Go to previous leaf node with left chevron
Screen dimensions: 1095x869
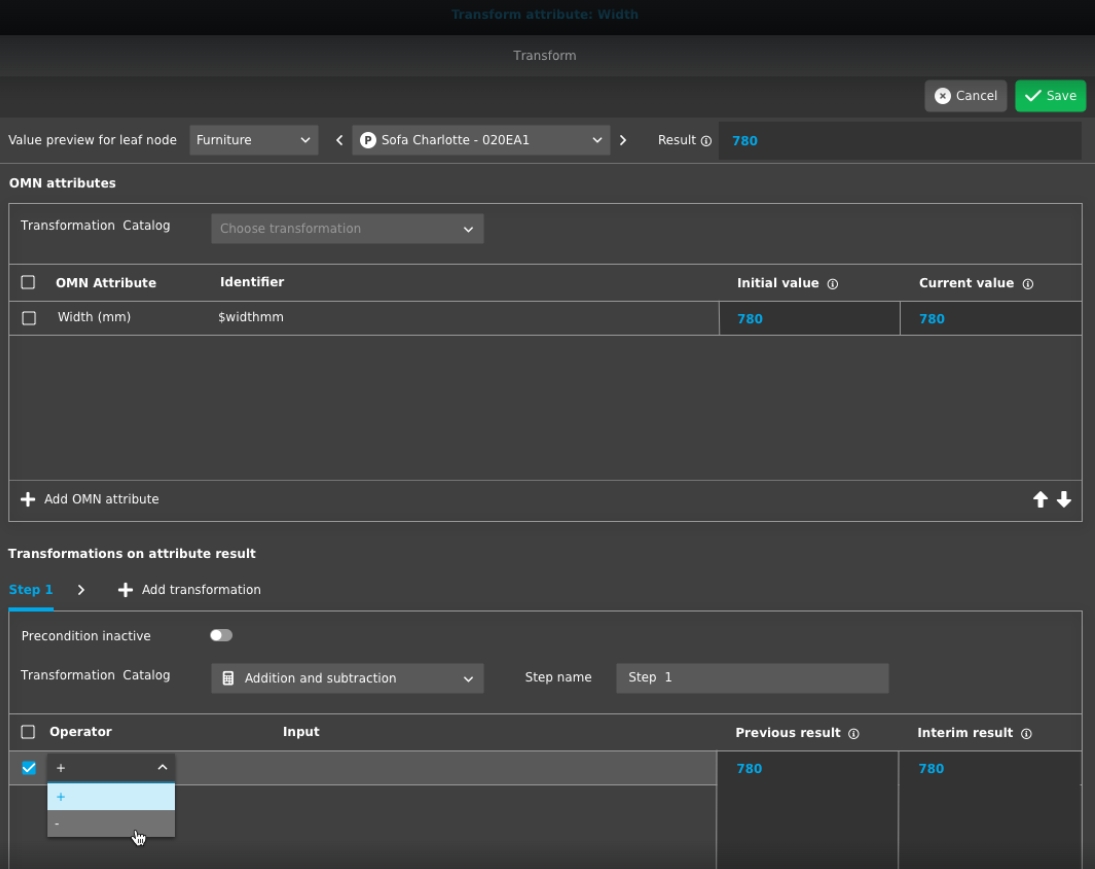338,140
